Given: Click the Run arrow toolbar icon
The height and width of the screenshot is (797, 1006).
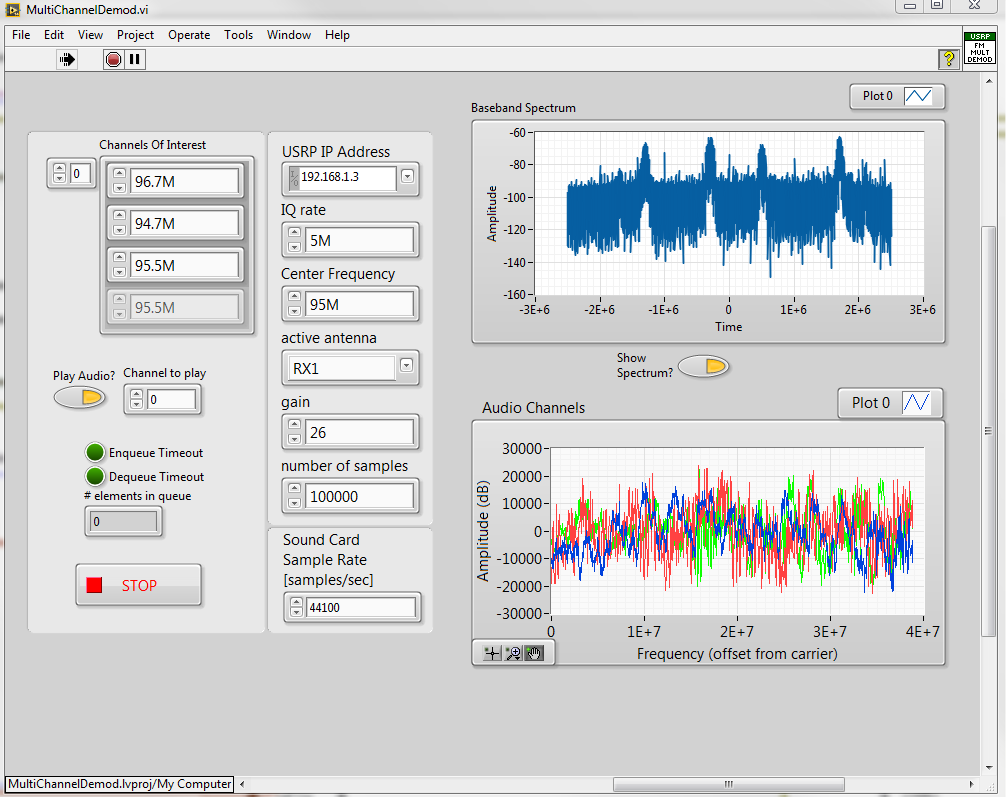Looking at the screenshot, I should tap(67, 60).
